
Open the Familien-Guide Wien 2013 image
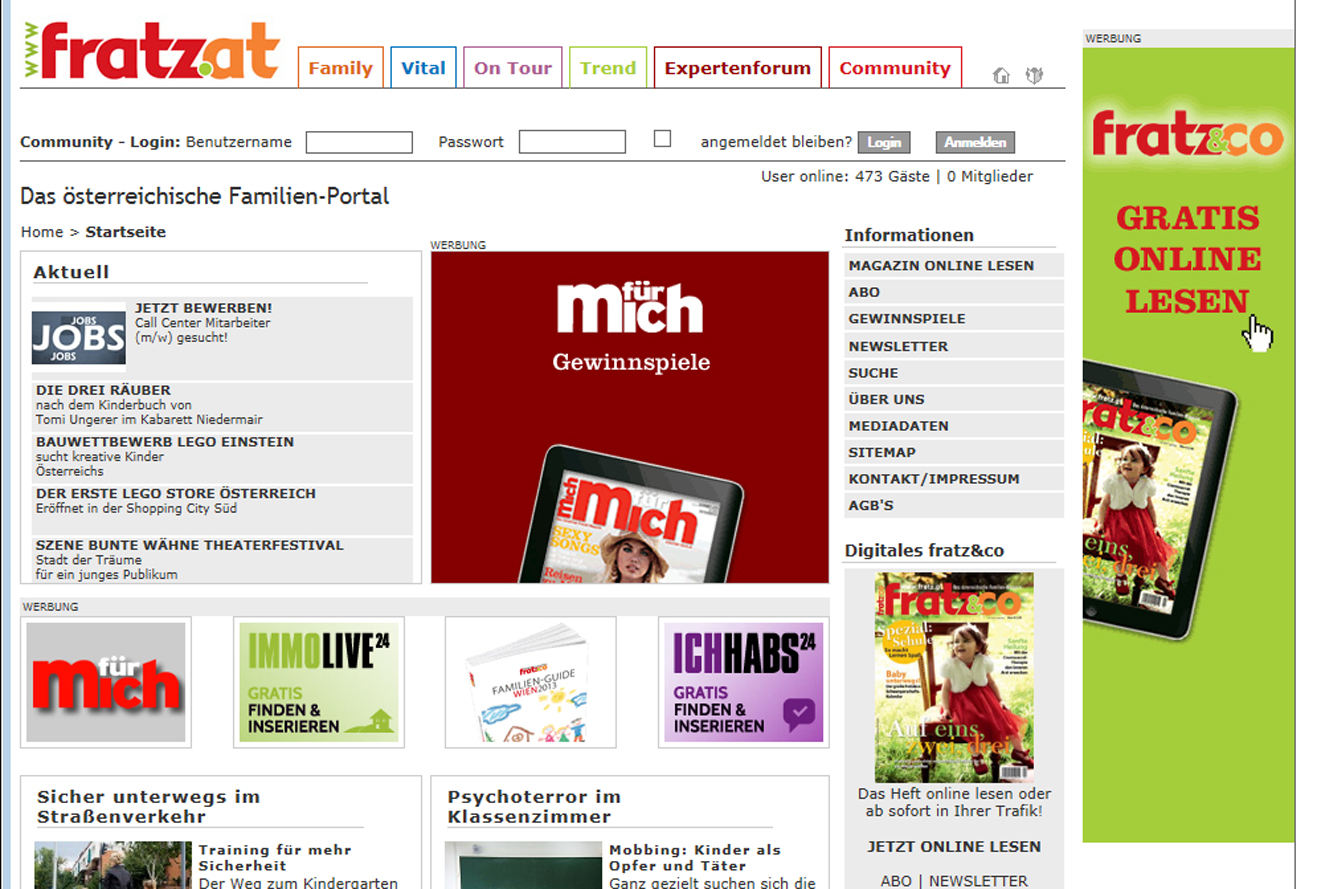531,682
